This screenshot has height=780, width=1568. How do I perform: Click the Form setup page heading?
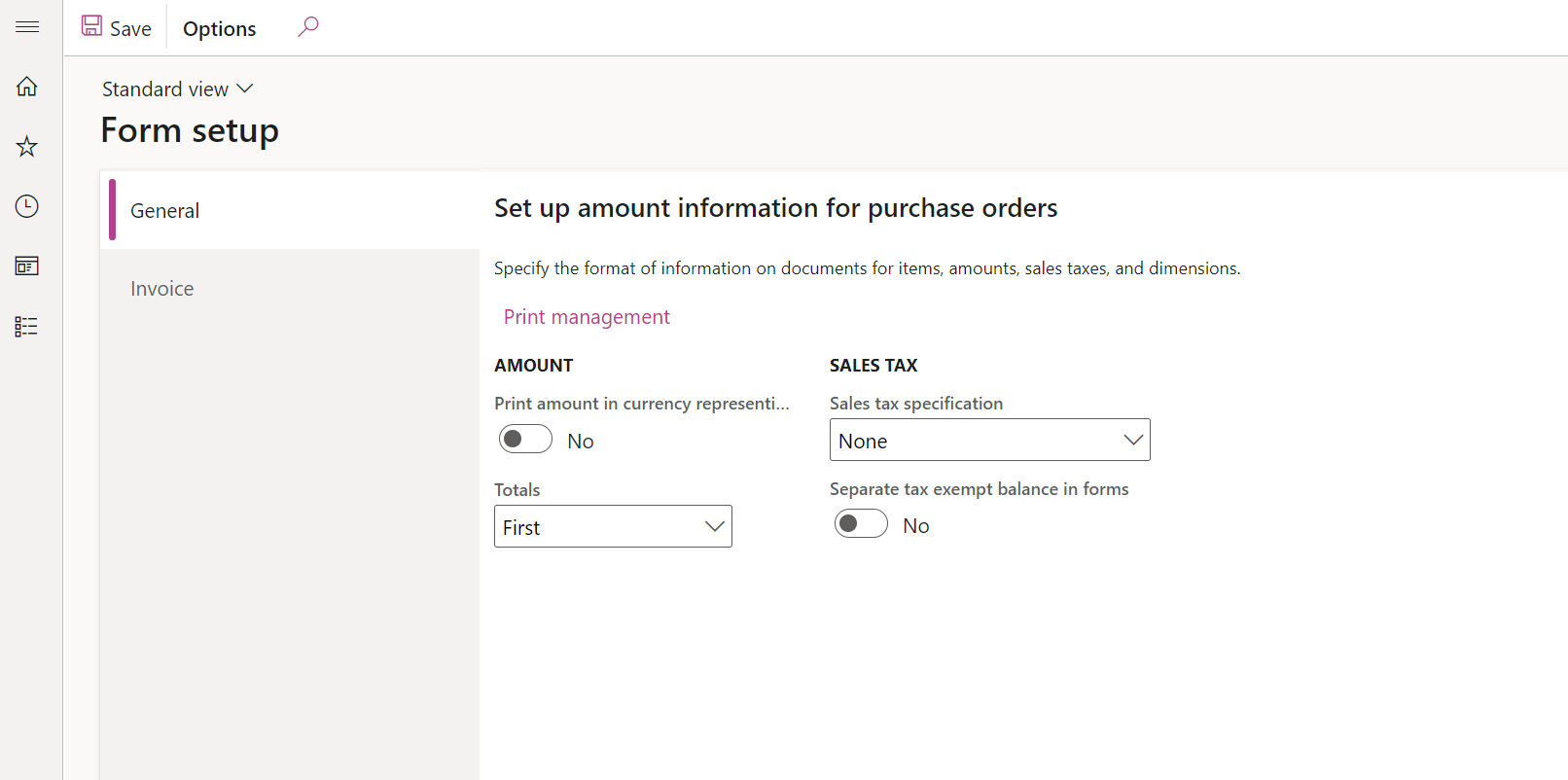(190, 130)
